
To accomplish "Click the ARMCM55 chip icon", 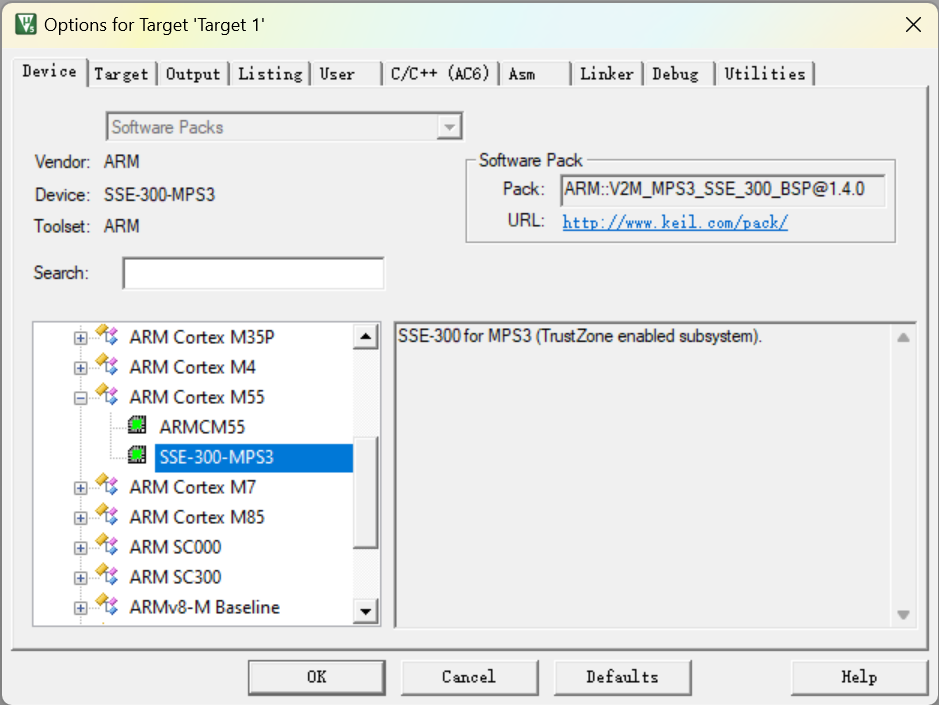I will tap(137, 425).
